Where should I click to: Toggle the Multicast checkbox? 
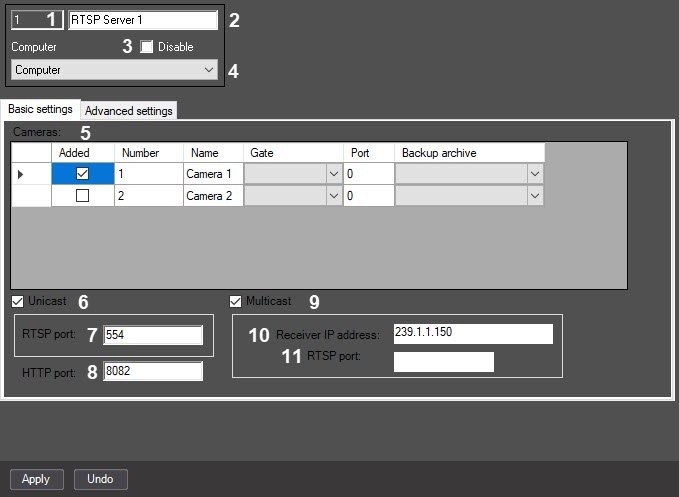pyautogui.click(x=235, y=301)
